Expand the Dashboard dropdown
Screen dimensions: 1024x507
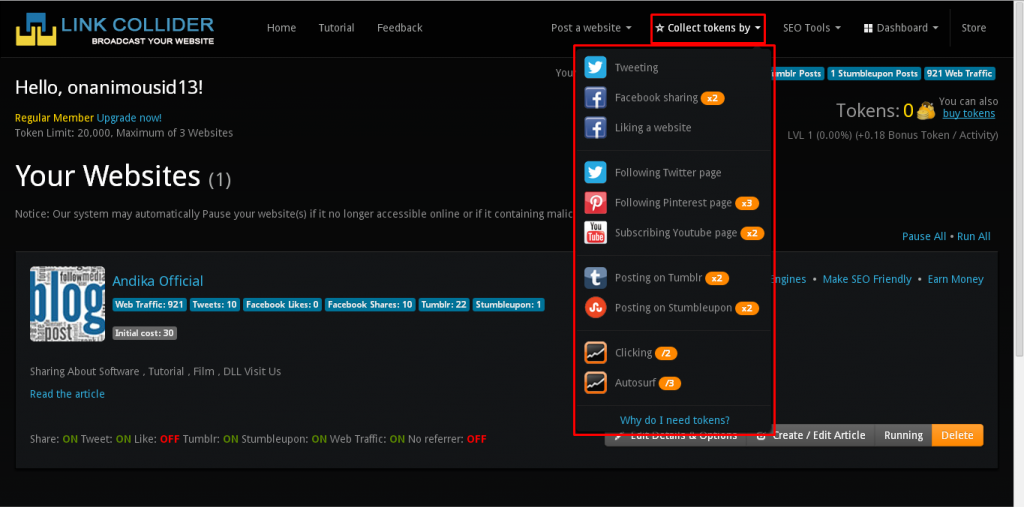(x=901, y=28)
